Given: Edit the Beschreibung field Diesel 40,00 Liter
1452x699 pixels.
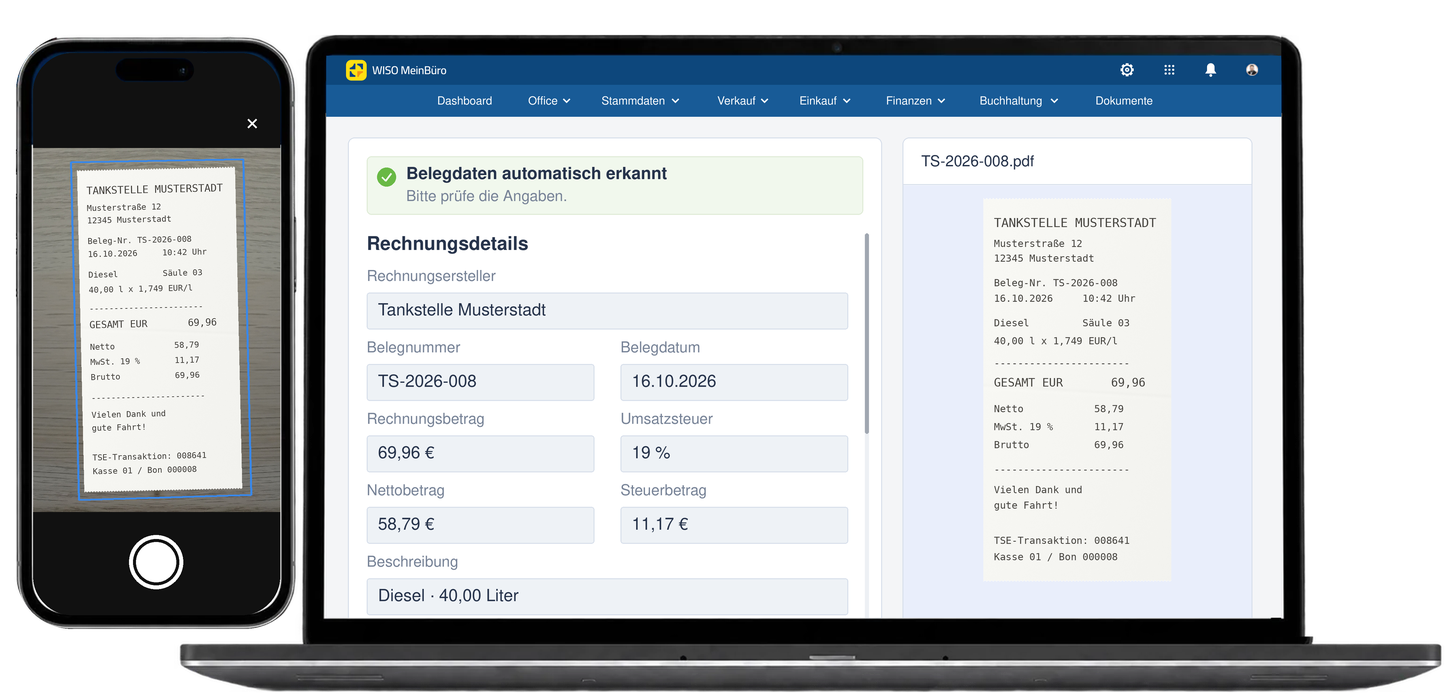Looking at the screenshot, I should coord(607,596).
